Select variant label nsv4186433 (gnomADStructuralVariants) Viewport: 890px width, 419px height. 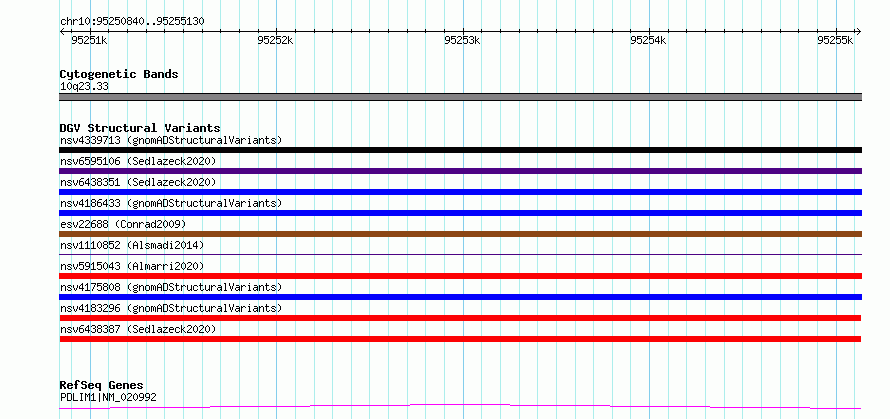(x=171, y=203)
